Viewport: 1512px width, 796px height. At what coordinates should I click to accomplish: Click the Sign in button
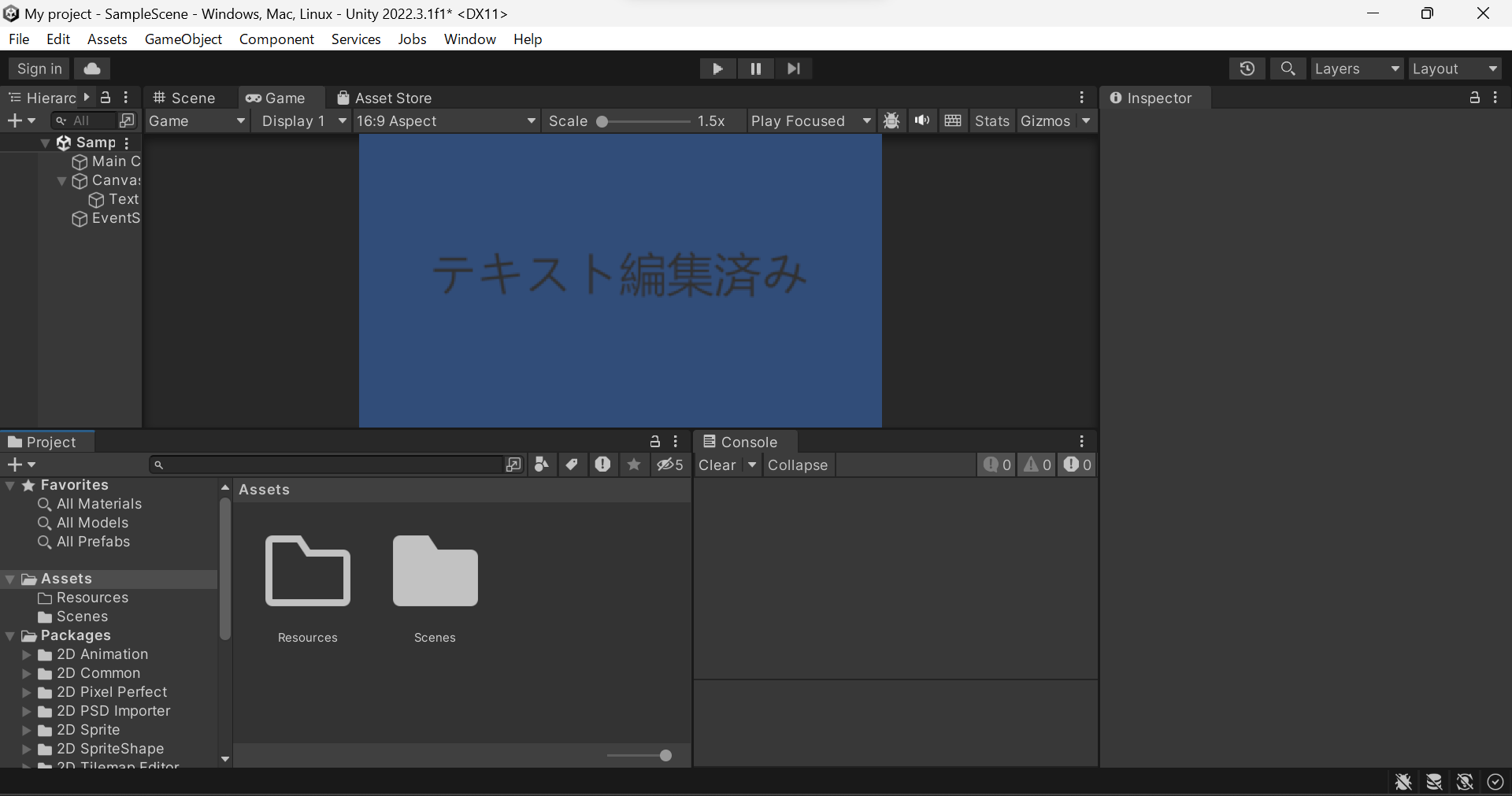(x=39, y=68)
